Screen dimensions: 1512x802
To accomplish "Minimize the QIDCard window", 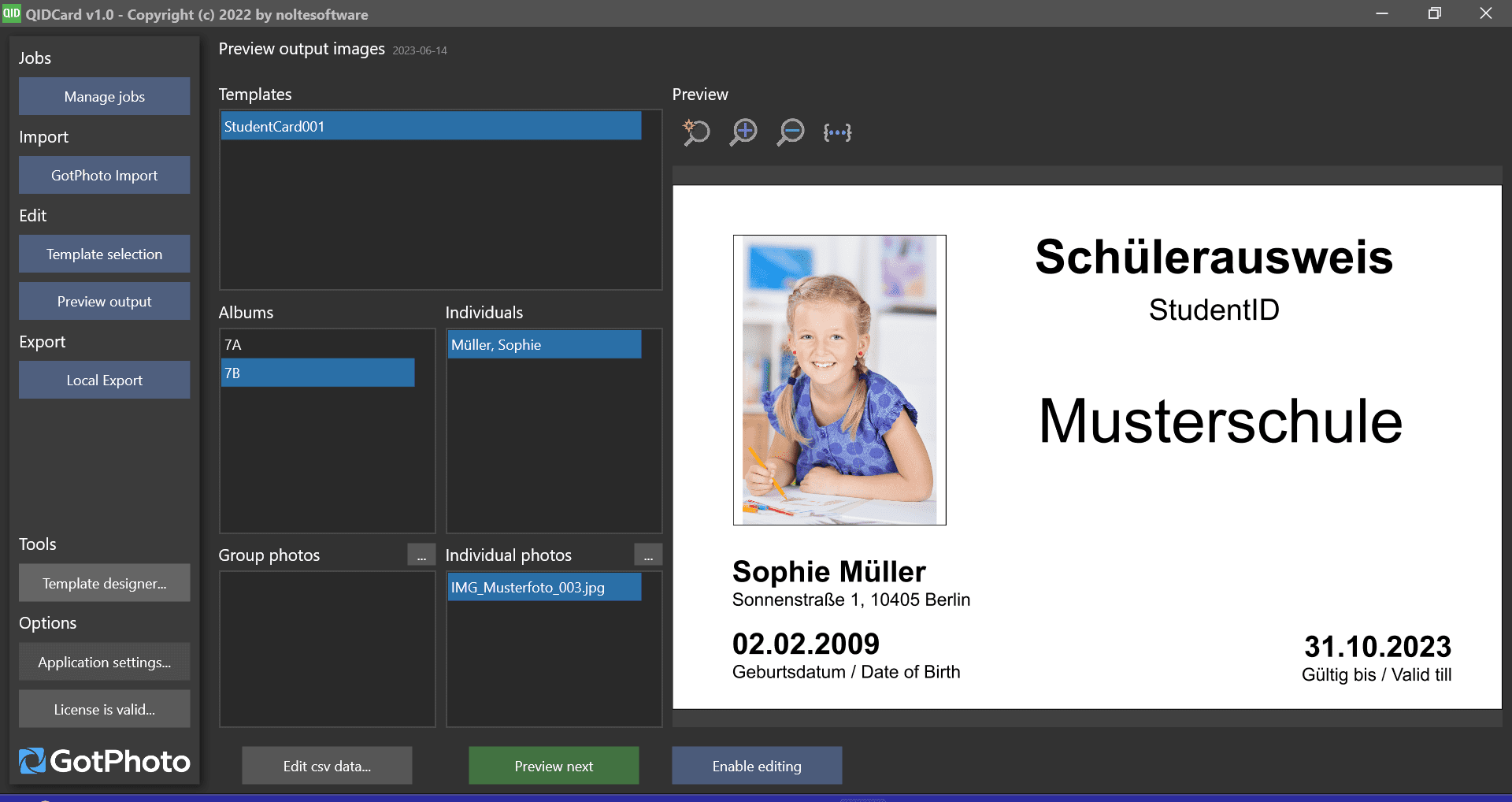I will click(1382, 13).
